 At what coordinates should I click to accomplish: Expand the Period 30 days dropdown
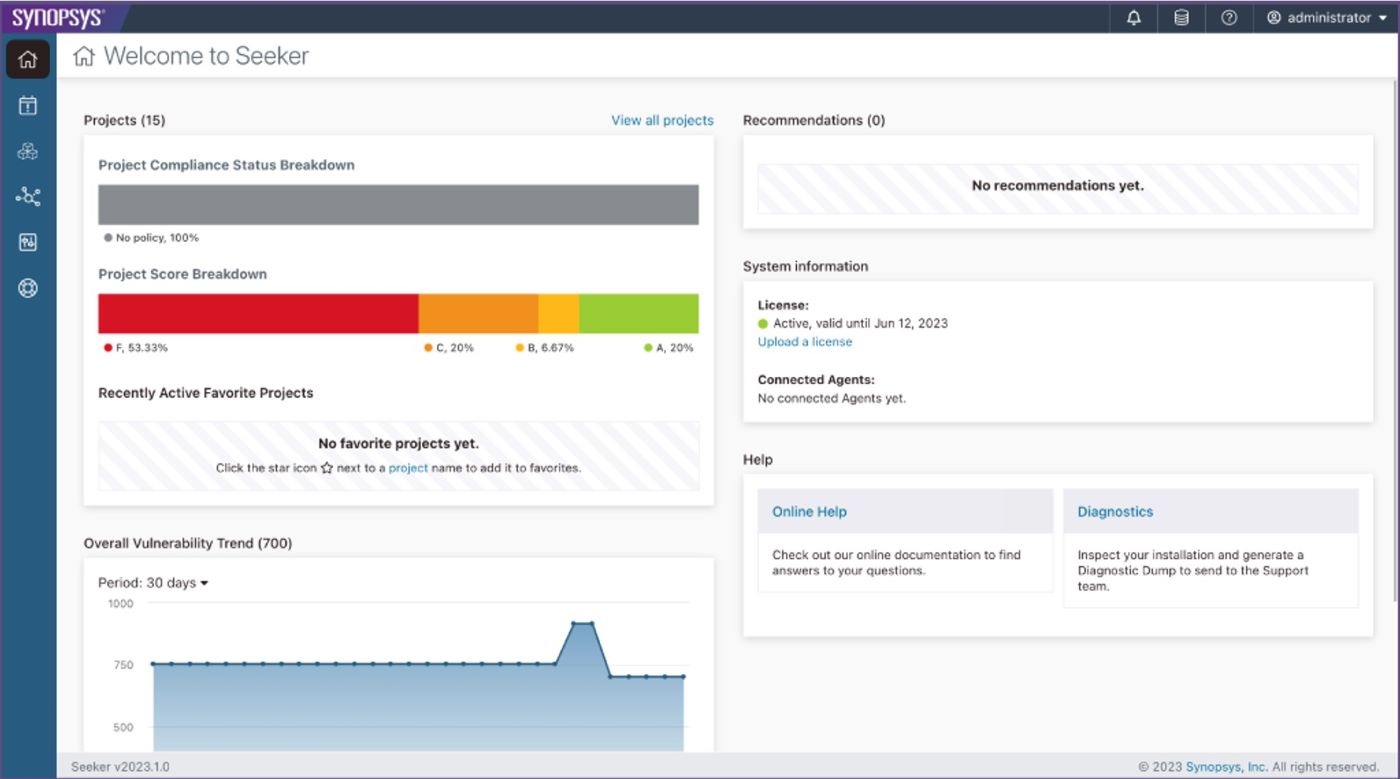pos(153,583)
